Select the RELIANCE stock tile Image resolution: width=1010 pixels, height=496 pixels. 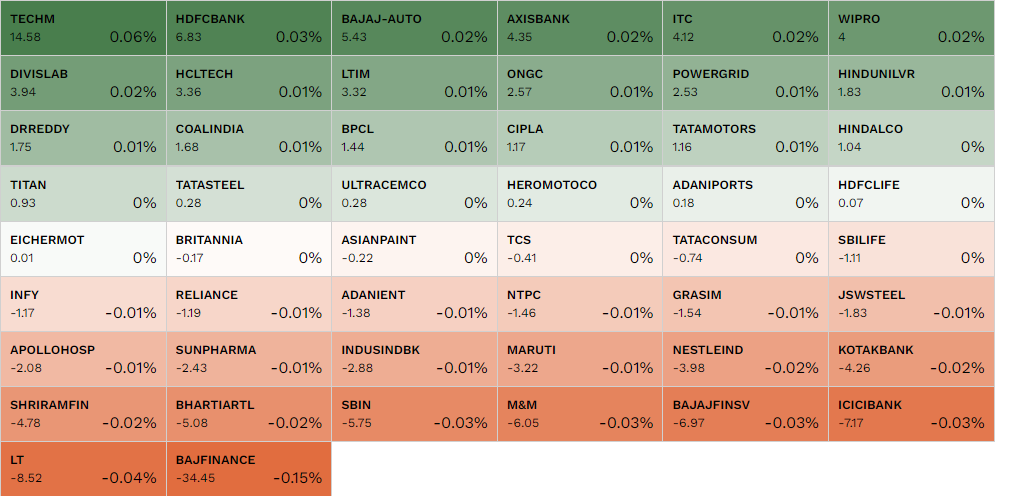coord(248,304)
